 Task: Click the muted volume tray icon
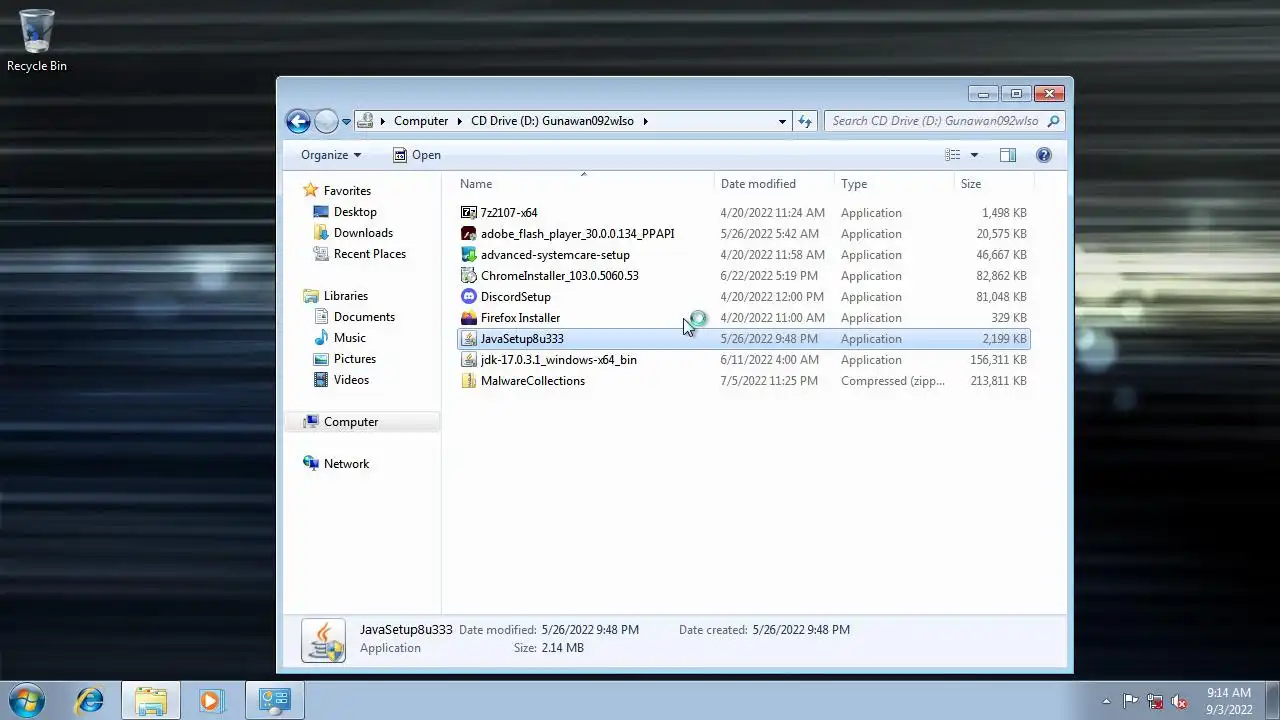pos(1180,701)
